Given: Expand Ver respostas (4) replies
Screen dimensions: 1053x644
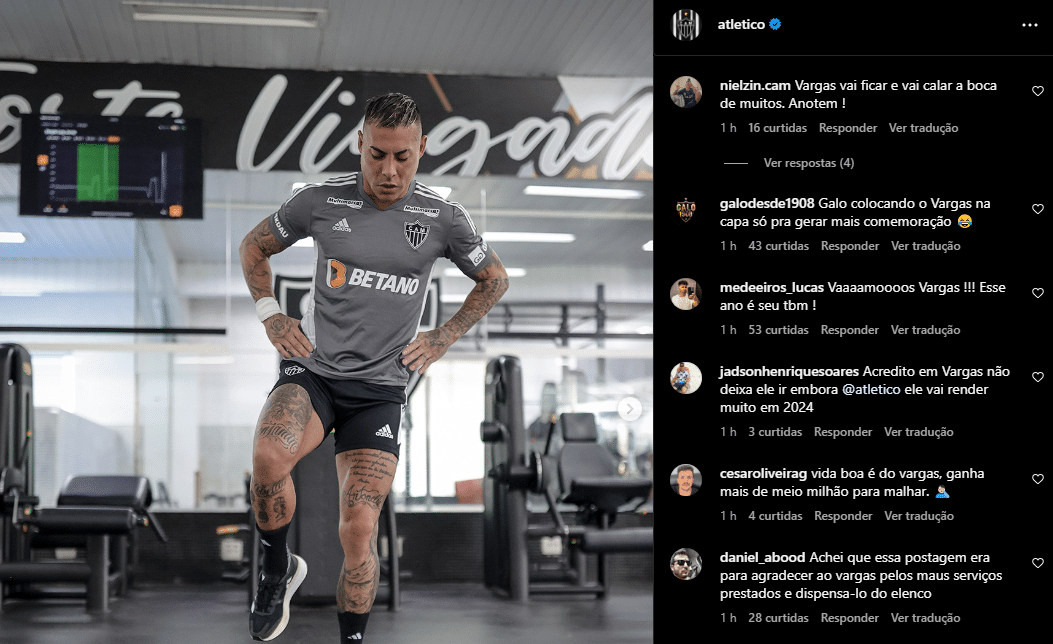Looking at the screenshot, I should pyautogui.click(x=809, y=163).
